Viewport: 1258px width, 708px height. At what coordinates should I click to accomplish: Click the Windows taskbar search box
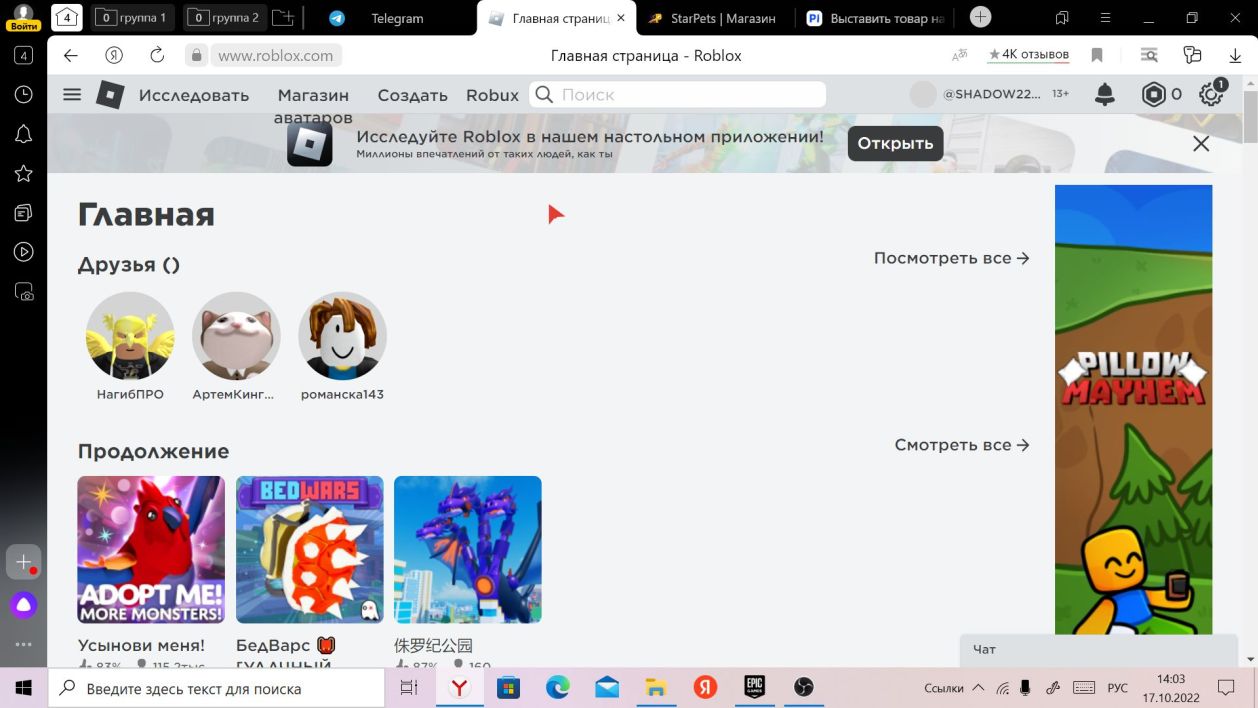[x=216, y=688]
